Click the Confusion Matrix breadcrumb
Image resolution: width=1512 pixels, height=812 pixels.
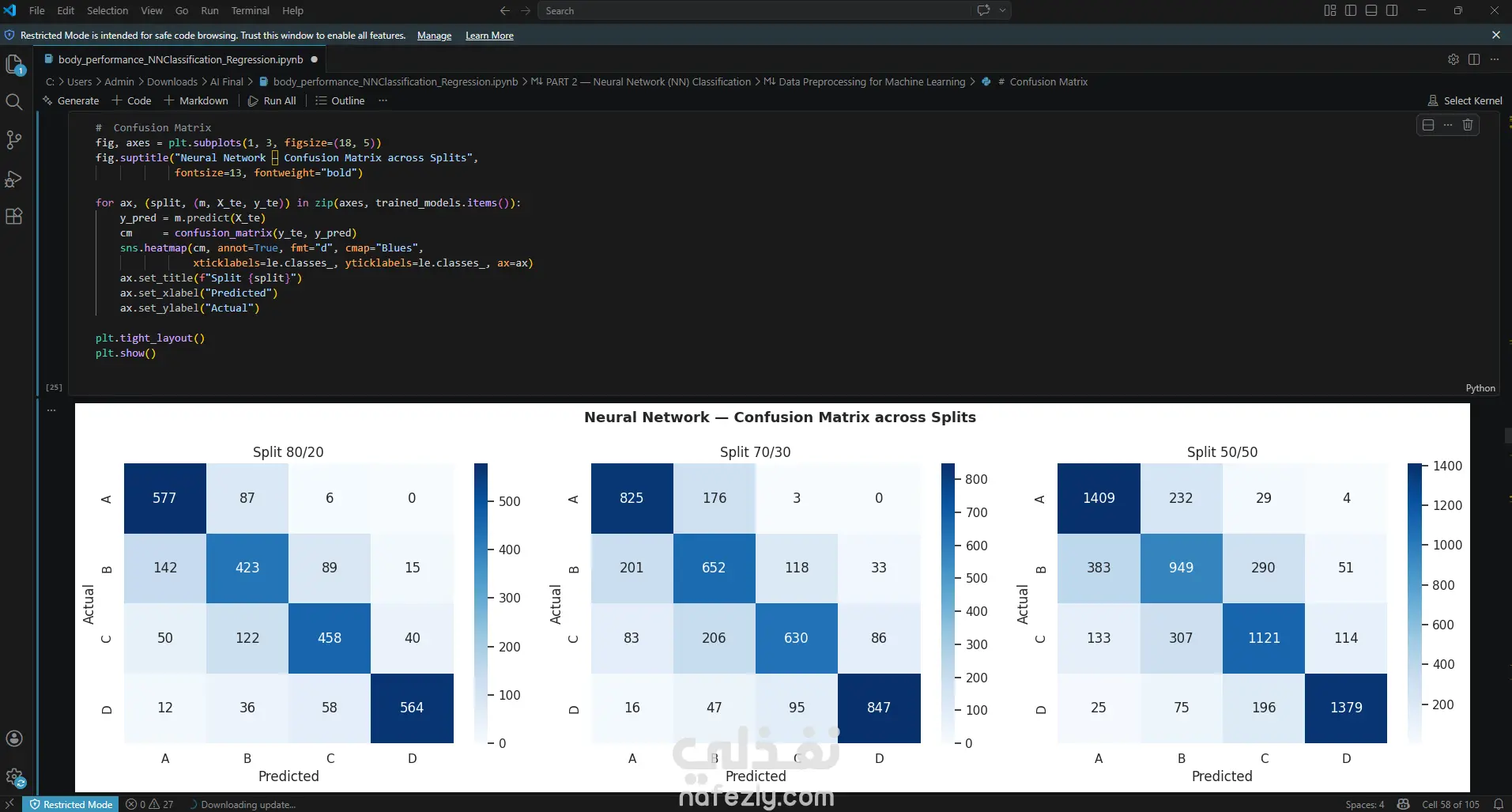1035,81
